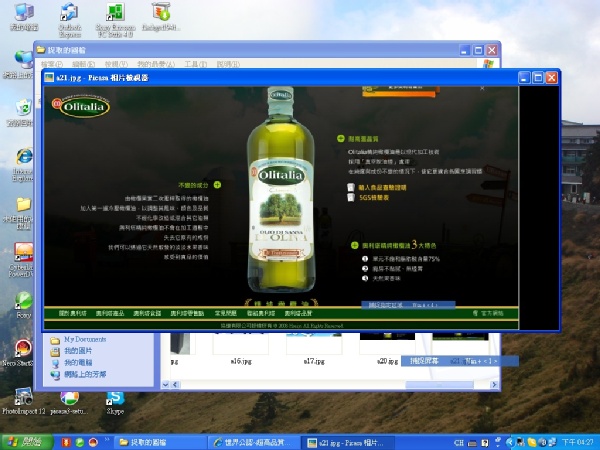Click the folder icon in the Explorer title bar
The width and height of the screenshot is (600, 450).
pos(41,50)
